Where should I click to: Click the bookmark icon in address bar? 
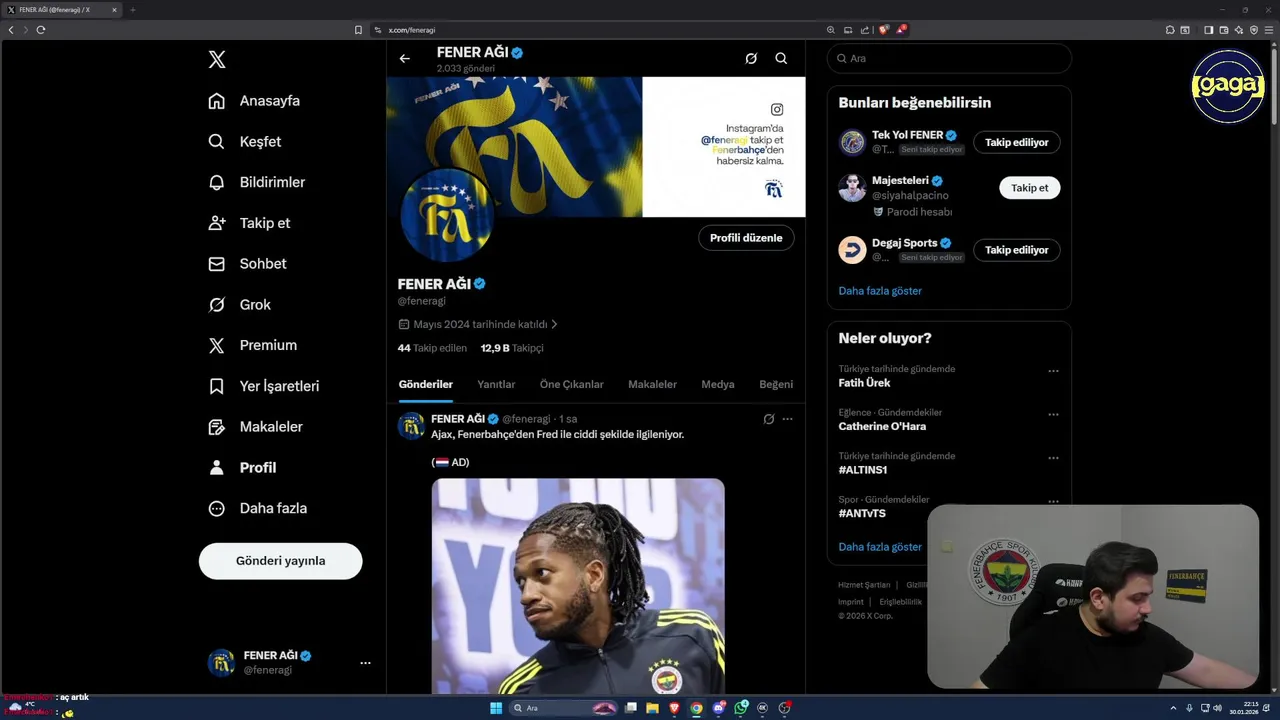(x=358, y=30)
